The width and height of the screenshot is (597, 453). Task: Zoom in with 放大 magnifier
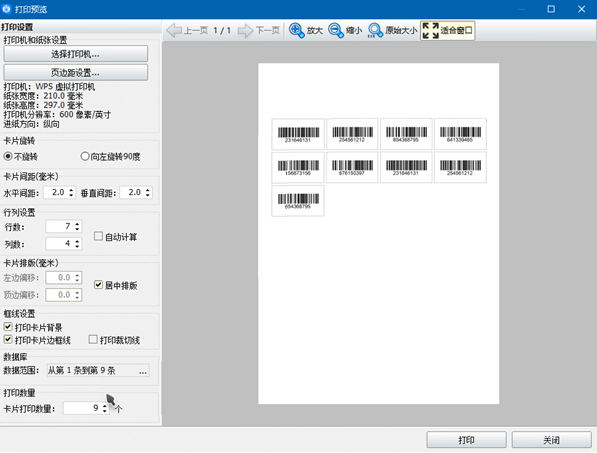306,30
